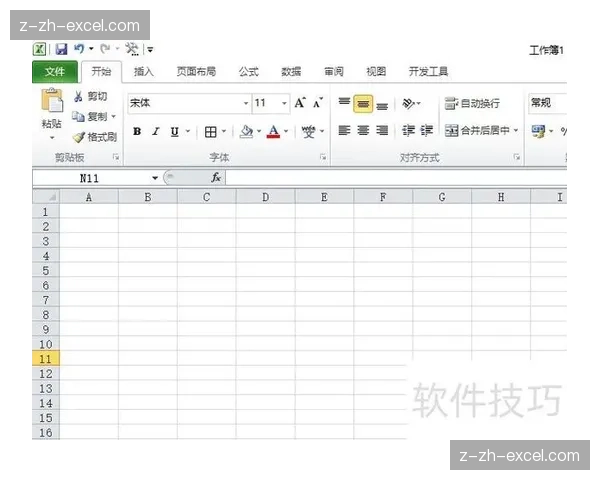The image size is (600, 480).
Task: Open the 文件 (File) tab
Action: (x=55, y=72)
